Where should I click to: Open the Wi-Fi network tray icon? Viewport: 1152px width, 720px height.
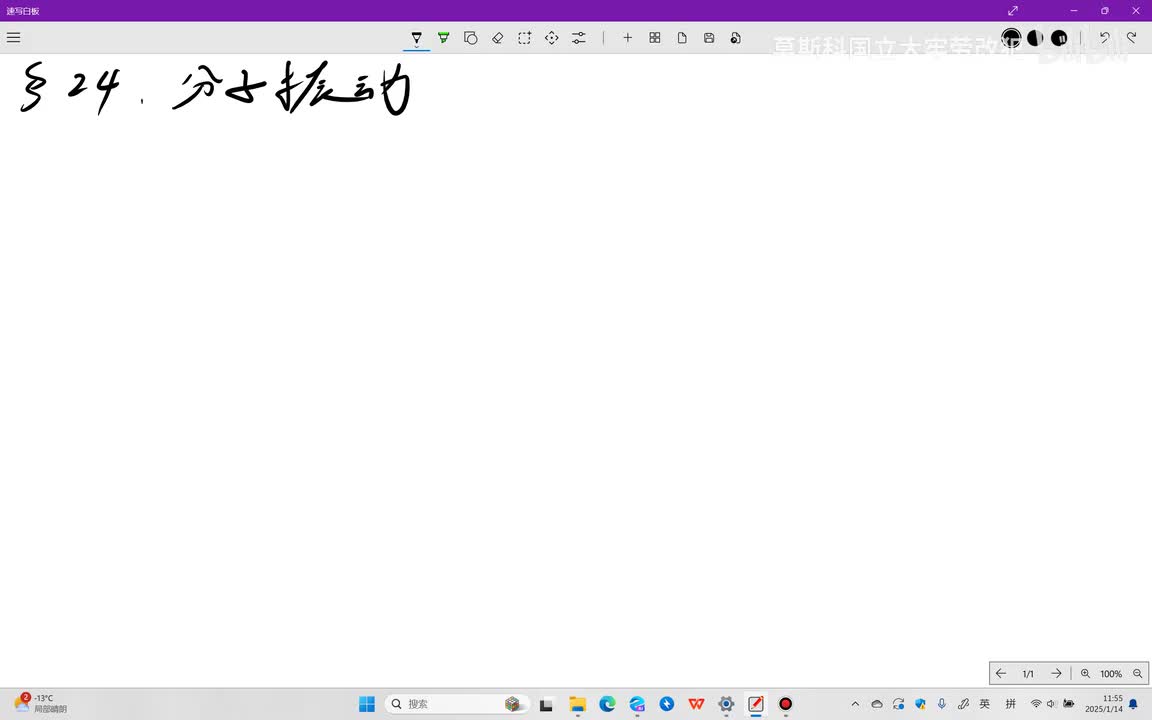pos(1036,704)
